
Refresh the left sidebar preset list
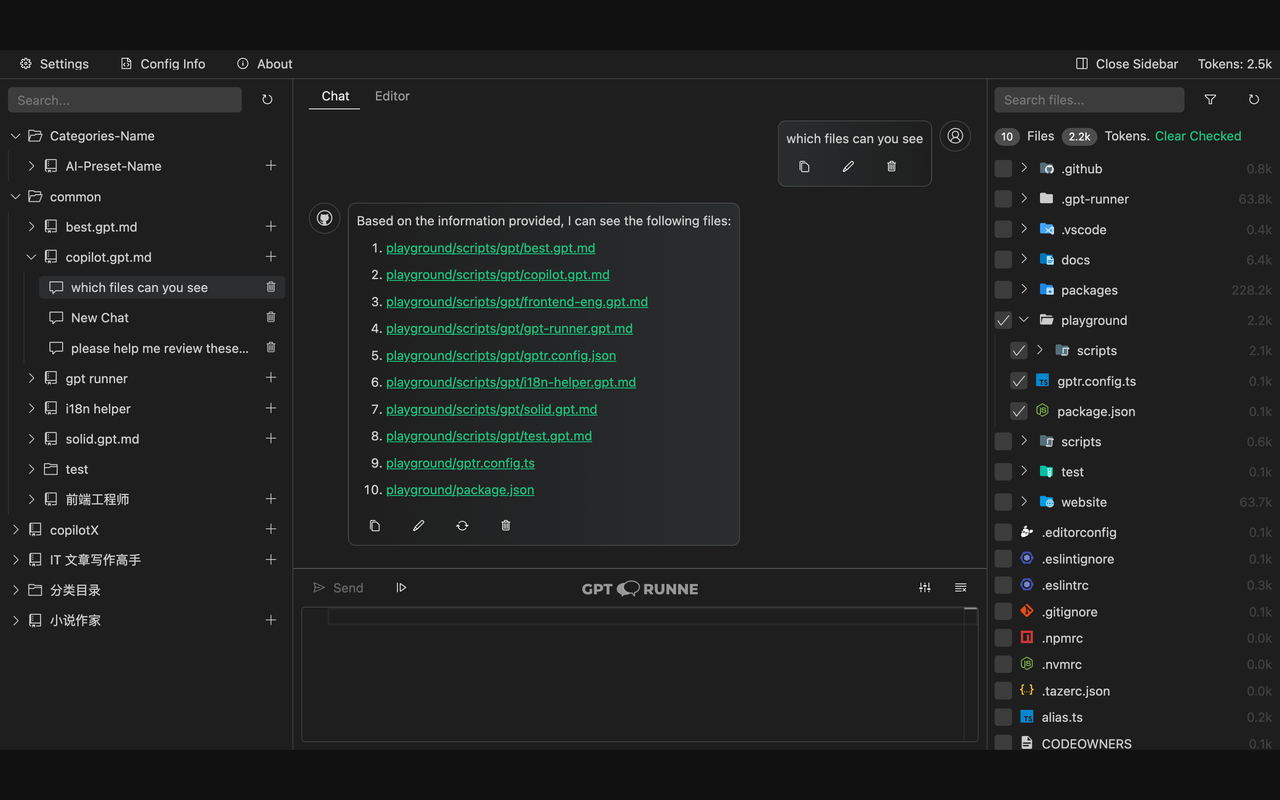[267, 100]
